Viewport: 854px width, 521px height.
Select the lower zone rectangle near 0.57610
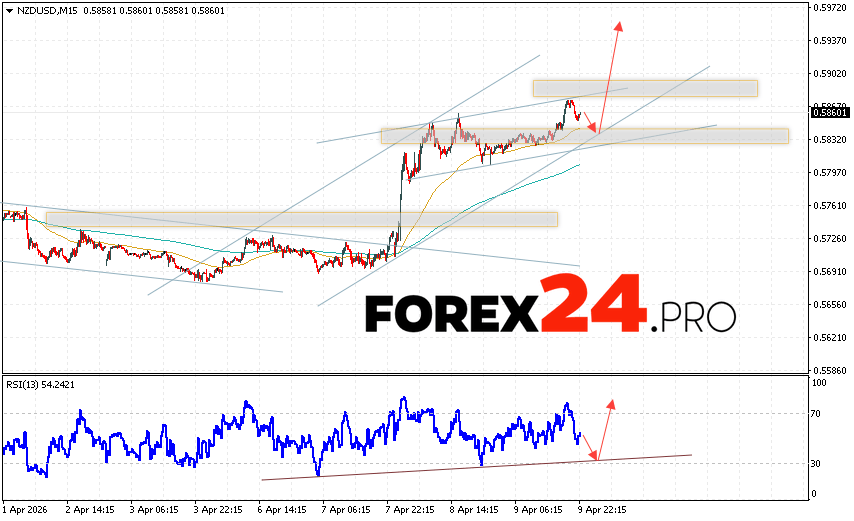(300, 219)
